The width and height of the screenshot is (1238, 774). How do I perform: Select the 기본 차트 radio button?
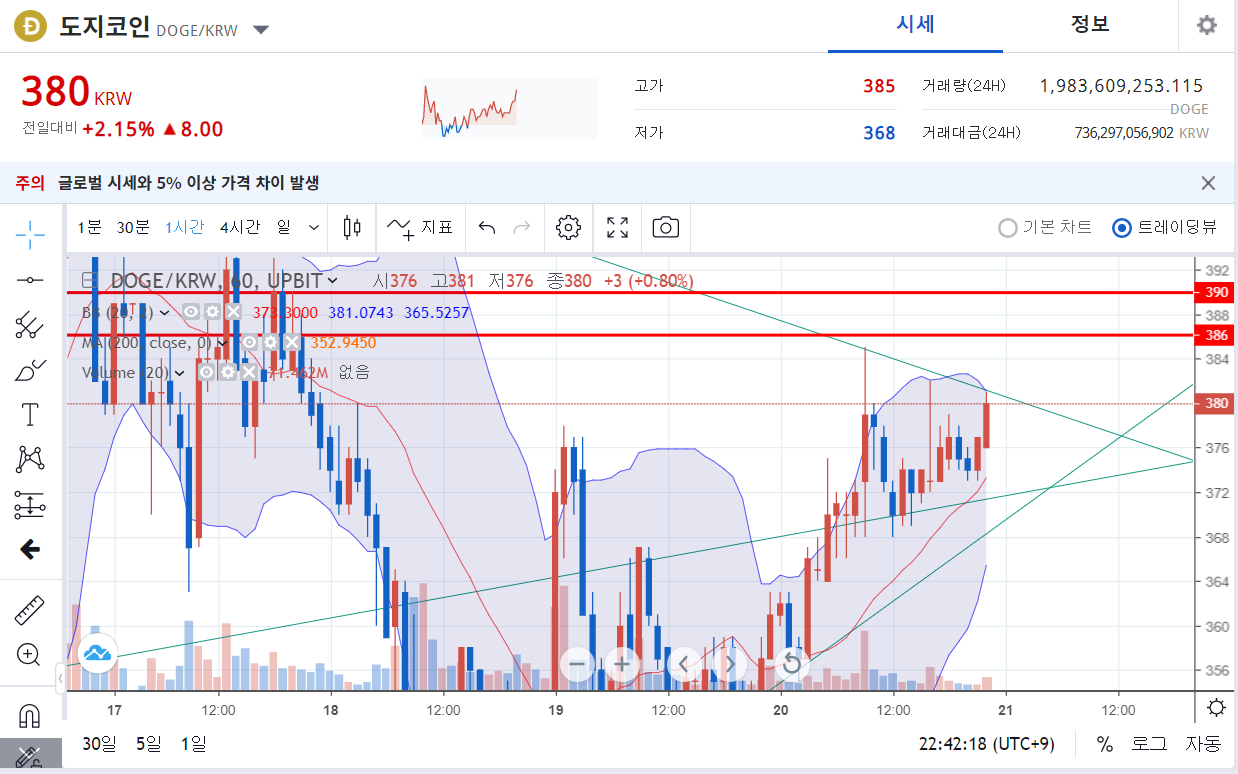click(x=1008, y=228)
